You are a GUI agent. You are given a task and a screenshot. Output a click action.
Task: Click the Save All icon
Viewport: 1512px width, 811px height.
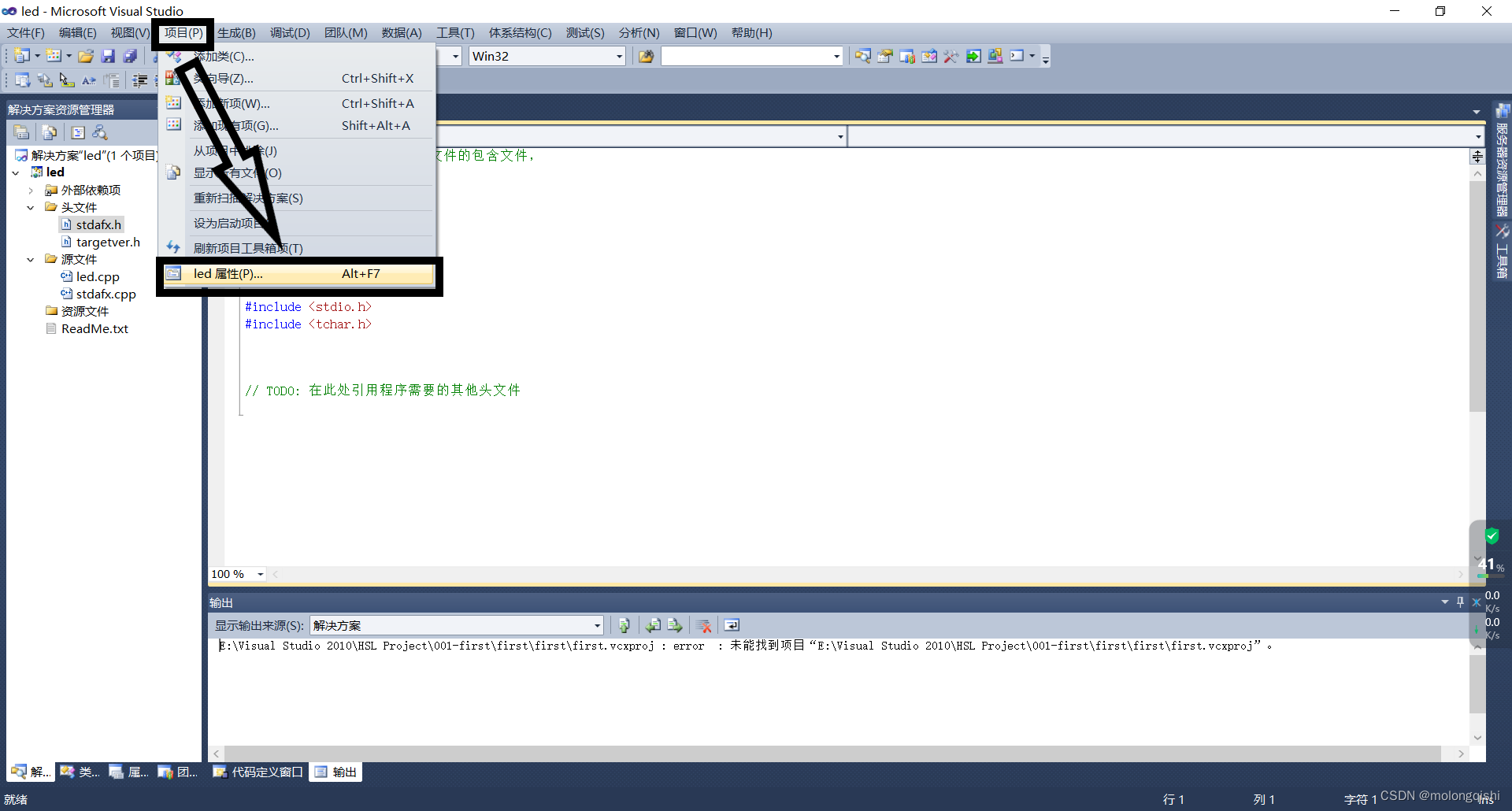pos(130,56)
